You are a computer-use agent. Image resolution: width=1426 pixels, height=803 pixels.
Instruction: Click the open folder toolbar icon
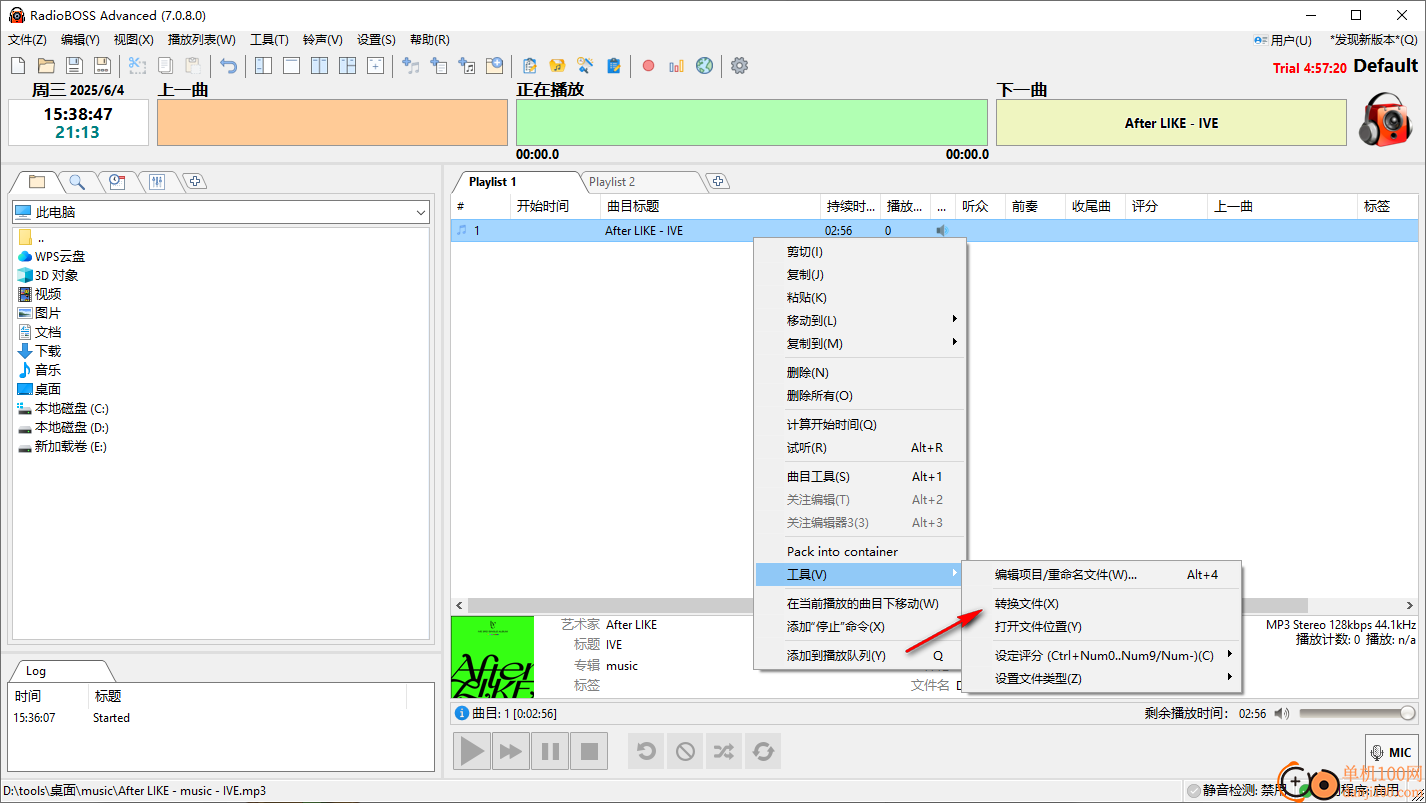(46, 66)
